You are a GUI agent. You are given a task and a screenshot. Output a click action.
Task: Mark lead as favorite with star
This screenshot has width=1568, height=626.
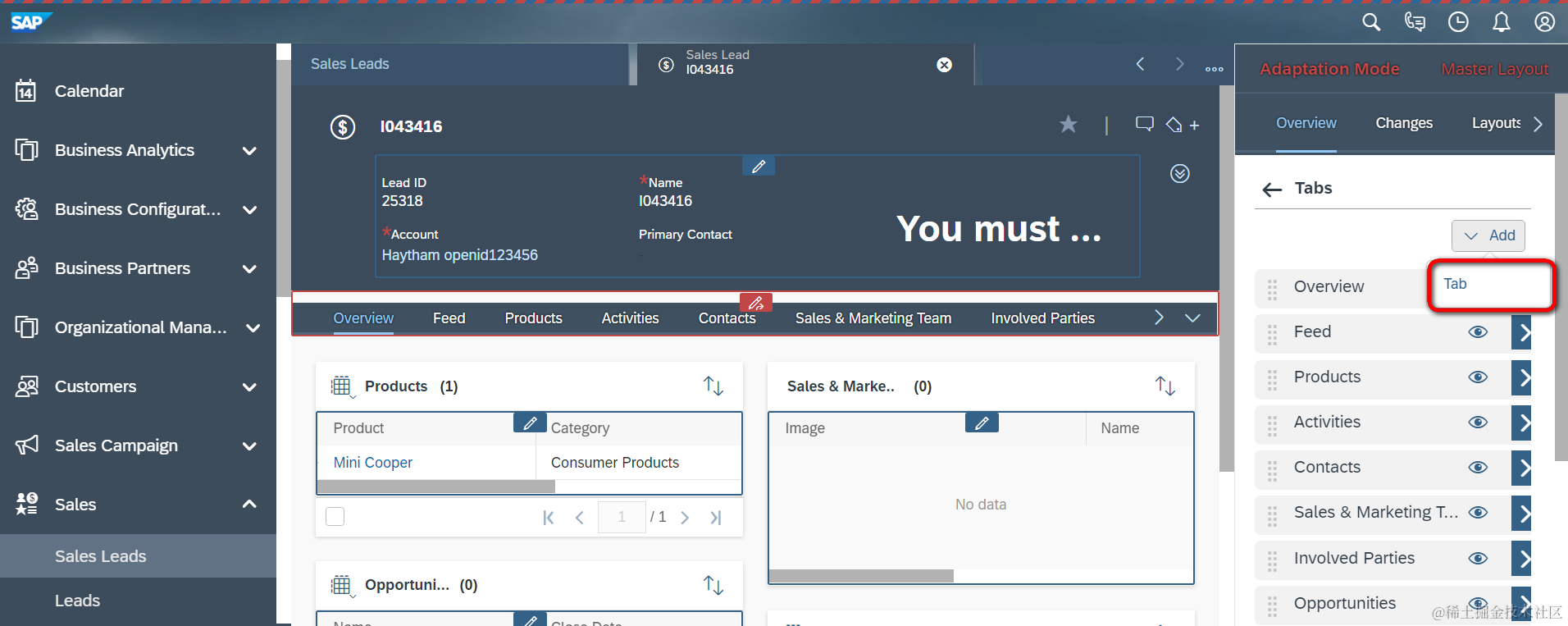[1068, 125]
